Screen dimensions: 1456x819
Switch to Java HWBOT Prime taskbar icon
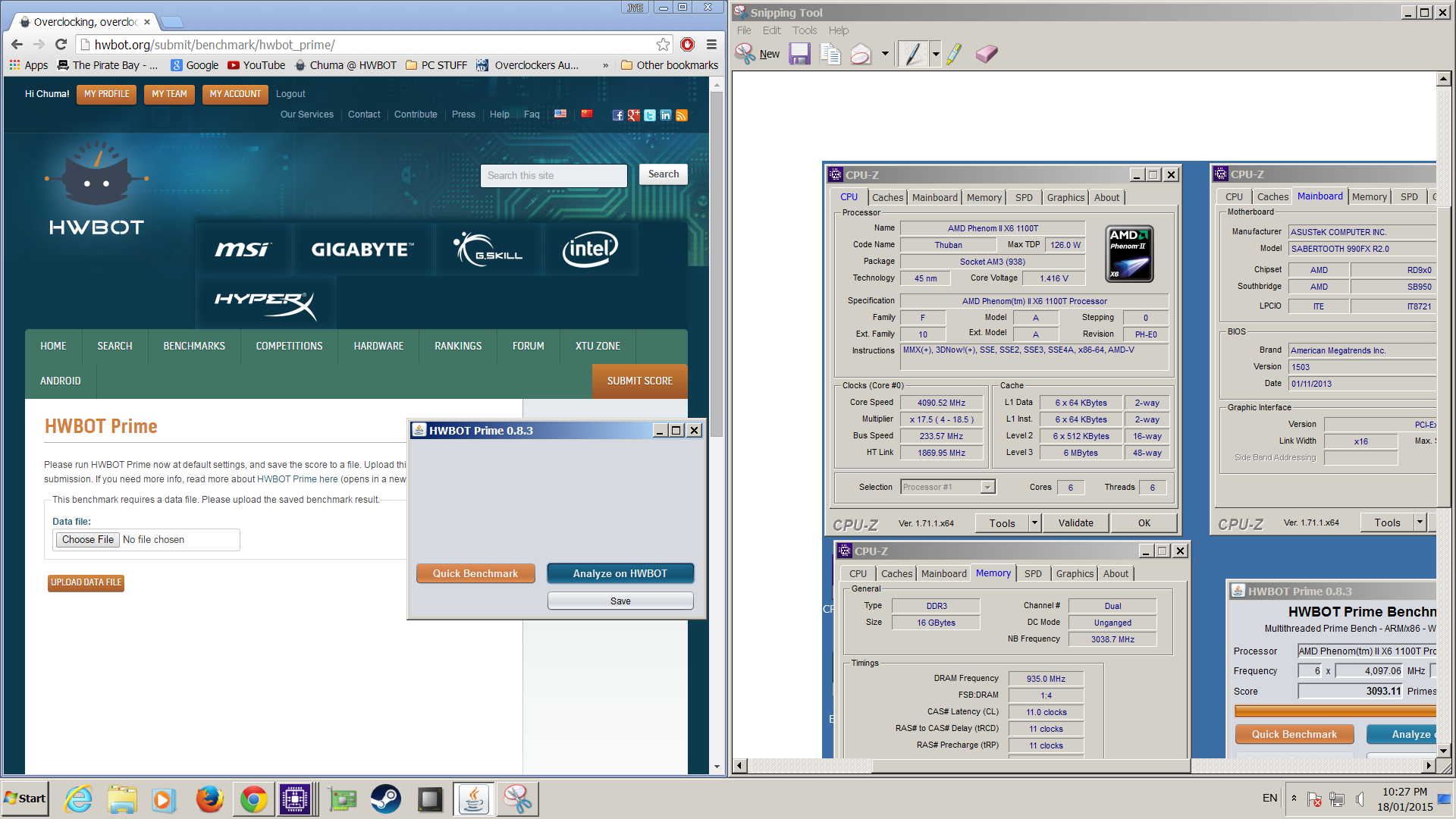coord(474,799)
